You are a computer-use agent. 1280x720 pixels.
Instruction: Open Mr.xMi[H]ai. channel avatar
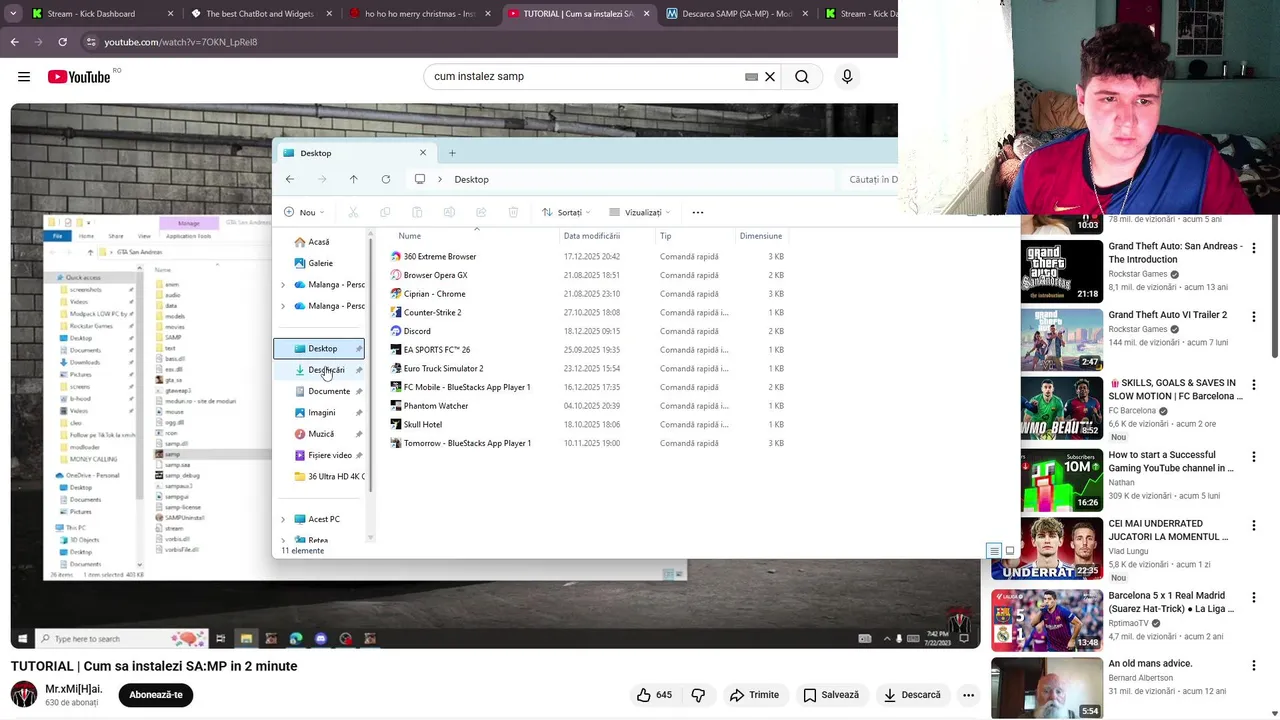point(24,694)
